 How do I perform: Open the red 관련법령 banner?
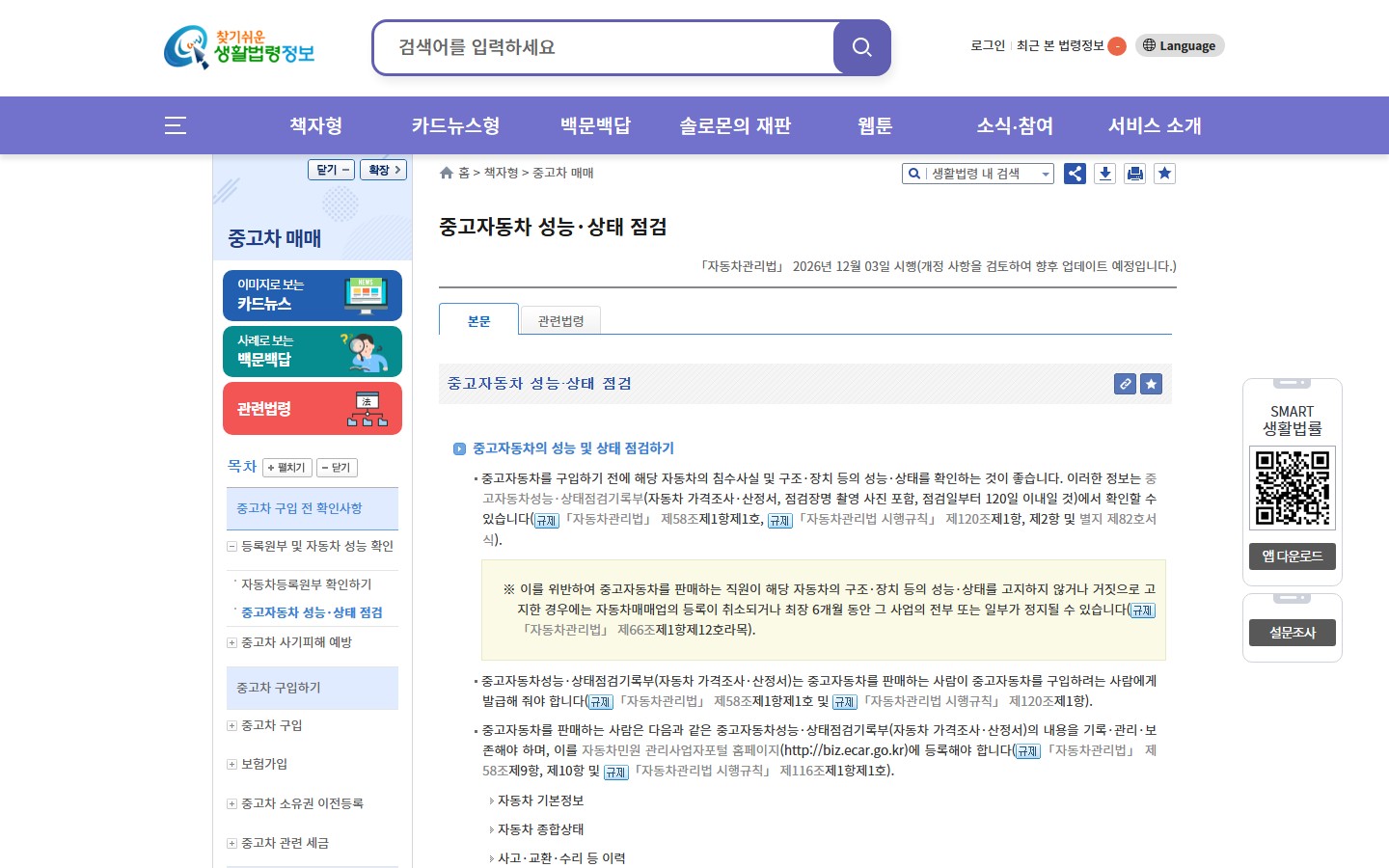click(x=313, y=409)
